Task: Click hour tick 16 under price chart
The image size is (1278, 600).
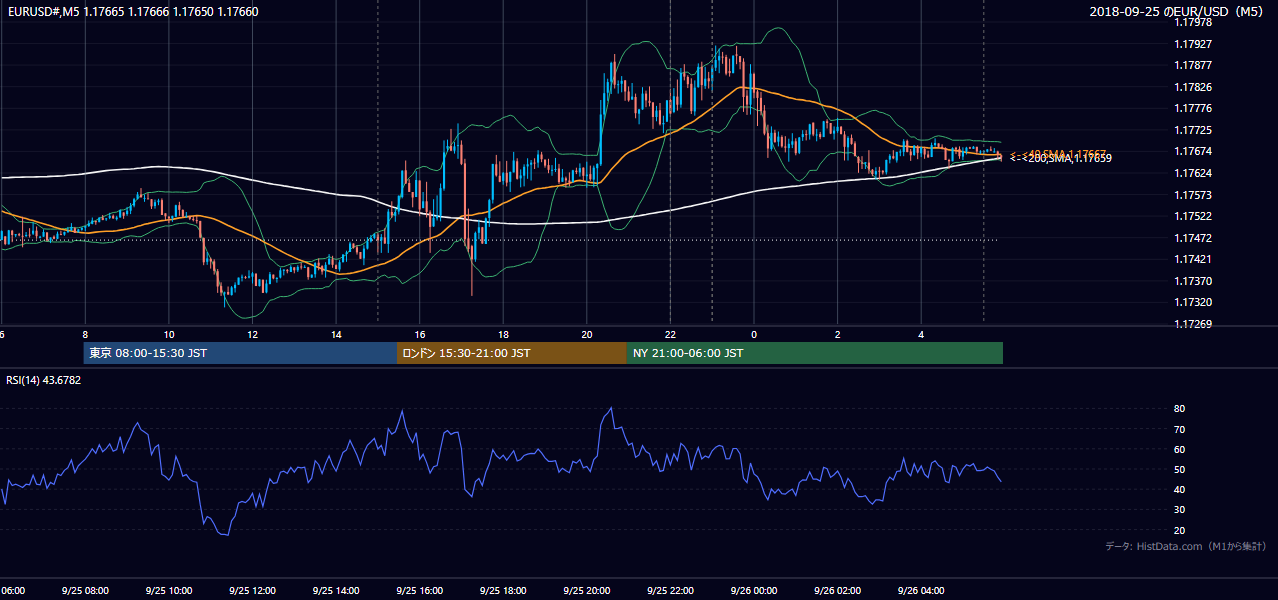Action: tap(420, 334)
